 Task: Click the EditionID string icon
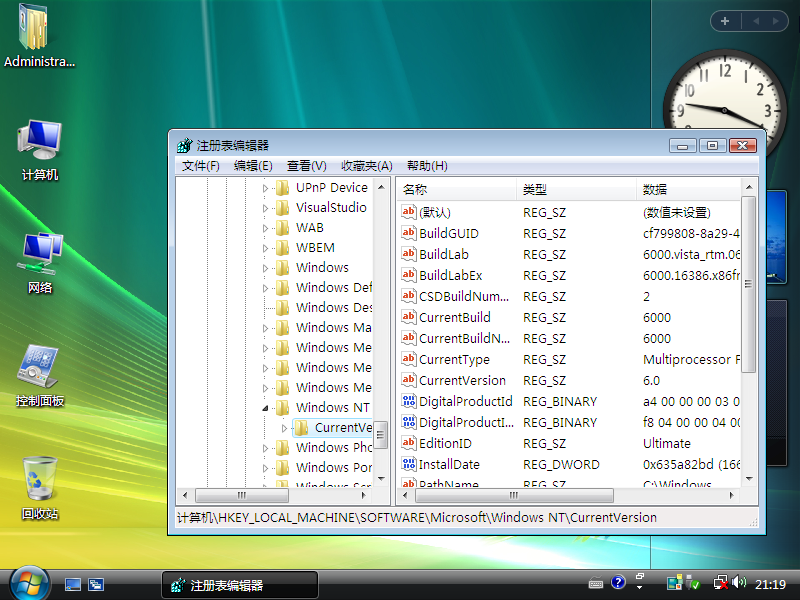(409, 443)
